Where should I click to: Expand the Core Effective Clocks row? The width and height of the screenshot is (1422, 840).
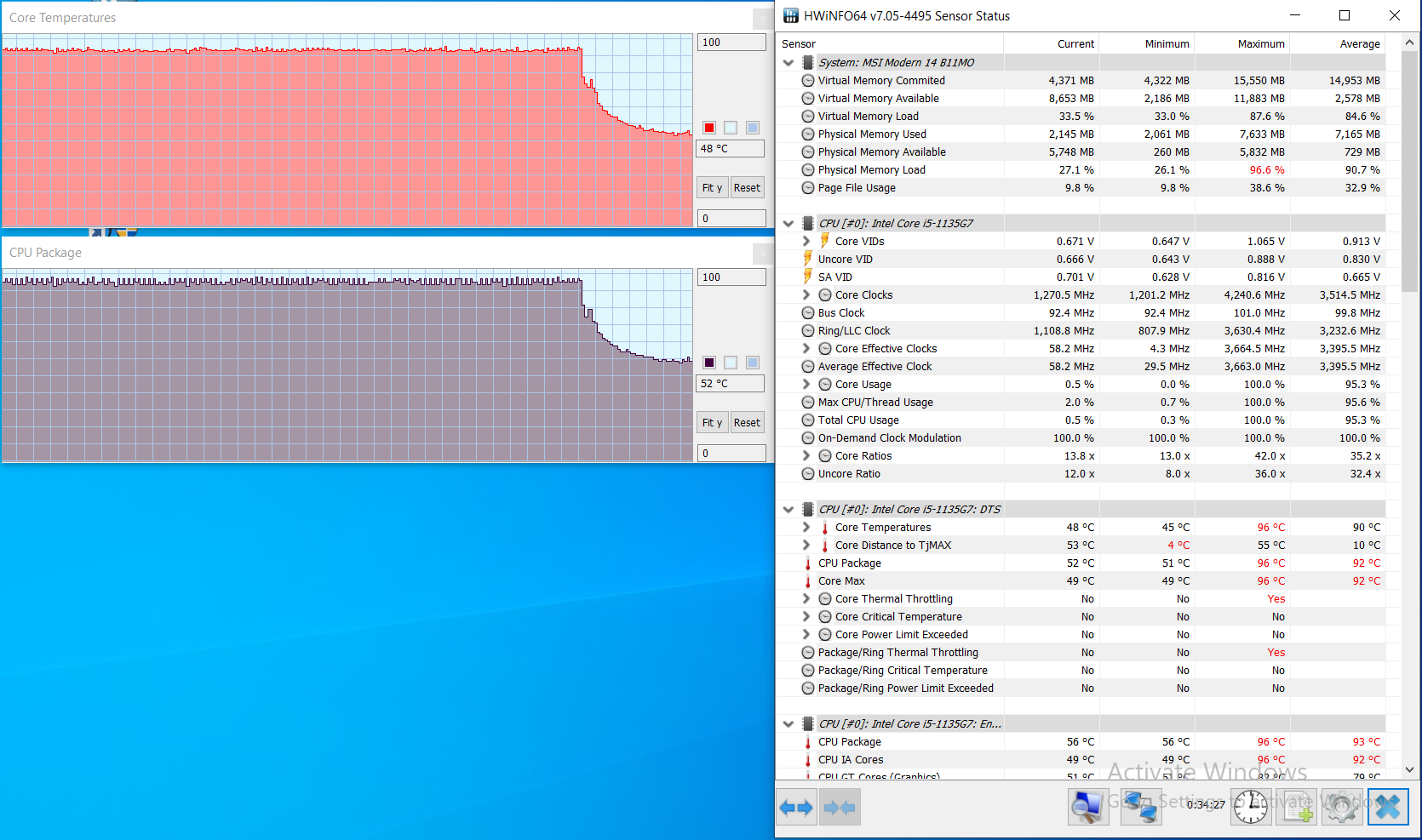click(806, 348)
